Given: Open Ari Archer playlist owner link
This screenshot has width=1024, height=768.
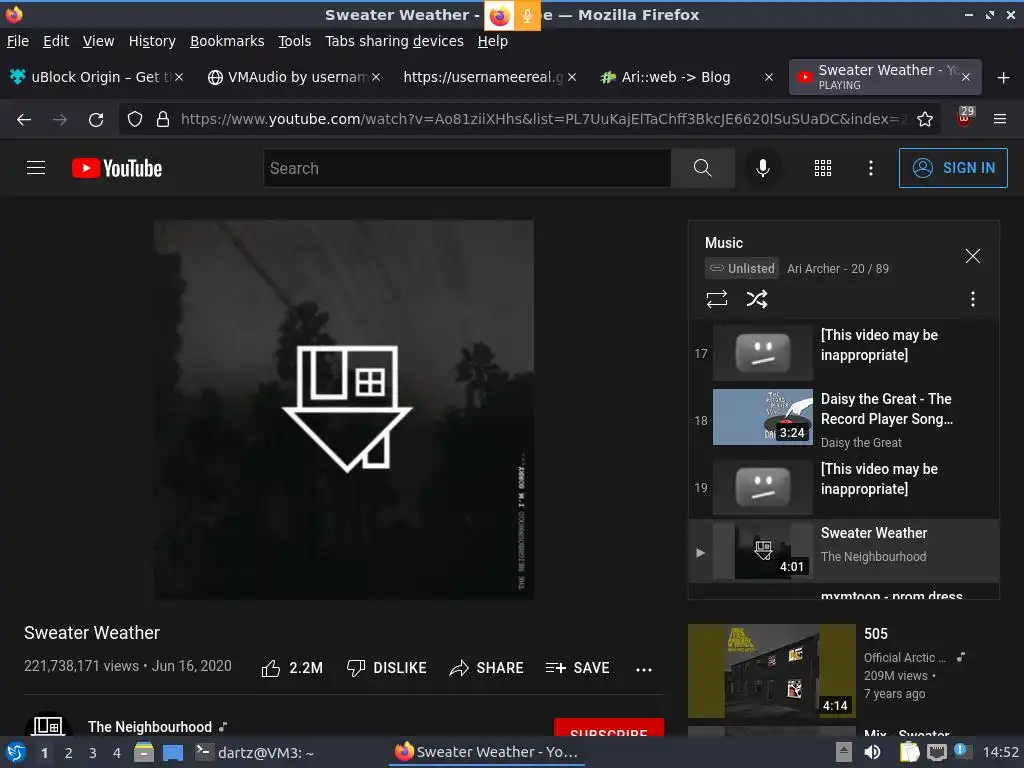Looking at the screenshot, I should point(813,268).
